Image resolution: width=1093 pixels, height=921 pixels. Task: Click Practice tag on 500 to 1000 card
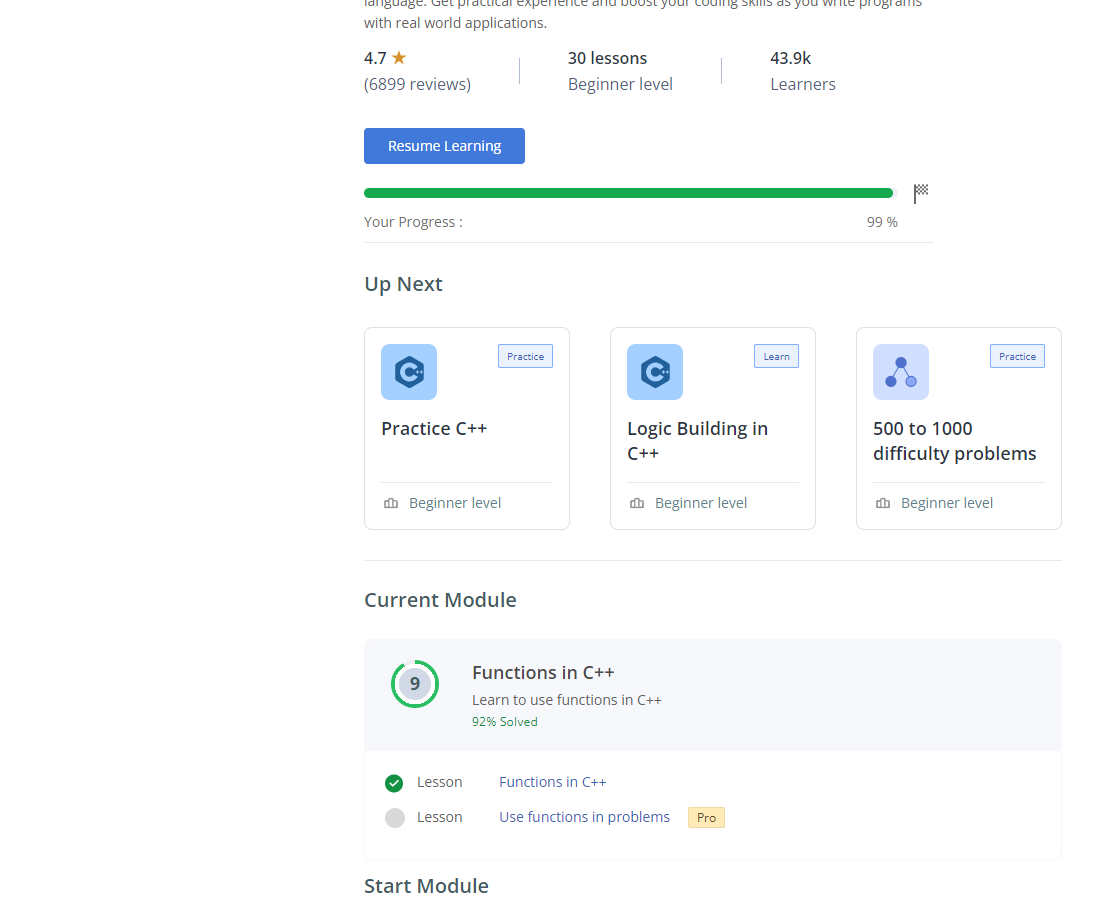[x=1017, y=356]
